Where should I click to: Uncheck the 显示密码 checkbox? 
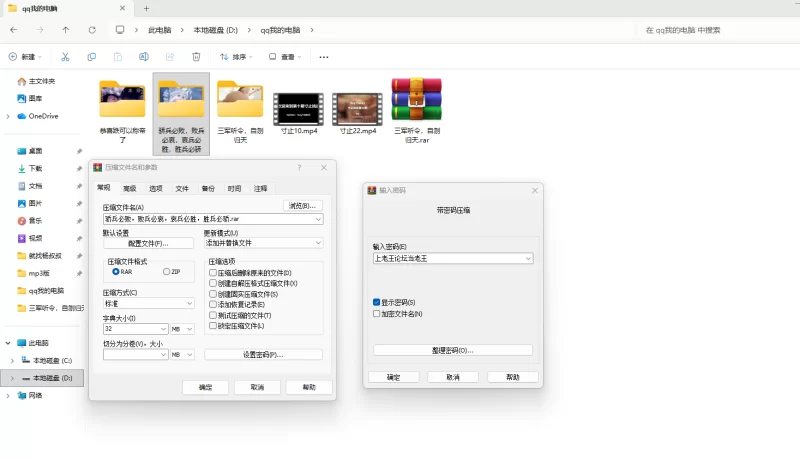pyautogui.click(x=377, y=302)
